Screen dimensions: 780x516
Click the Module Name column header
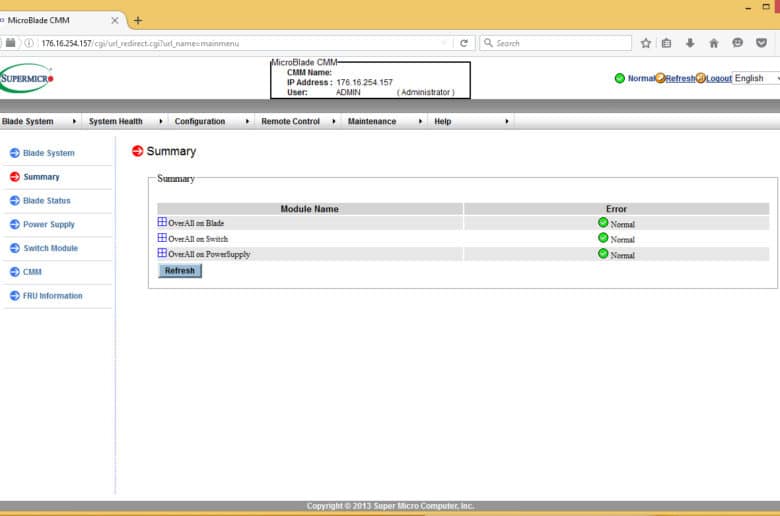[309, 209]
